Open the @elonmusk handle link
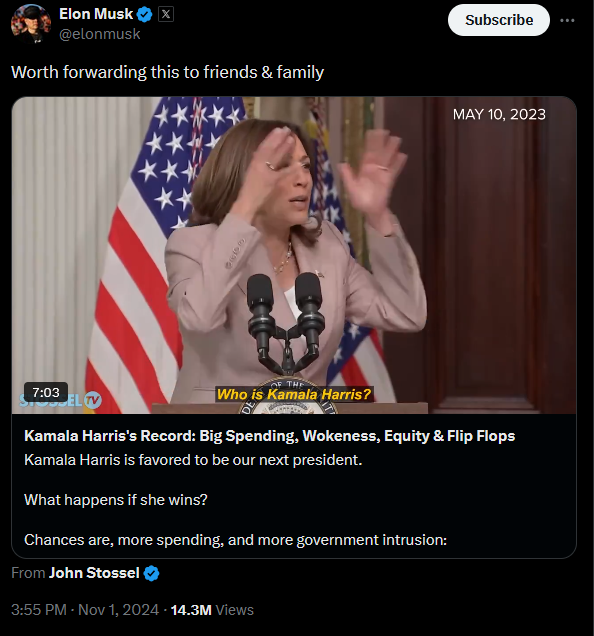The image size is (594, 636). (100, 34)
